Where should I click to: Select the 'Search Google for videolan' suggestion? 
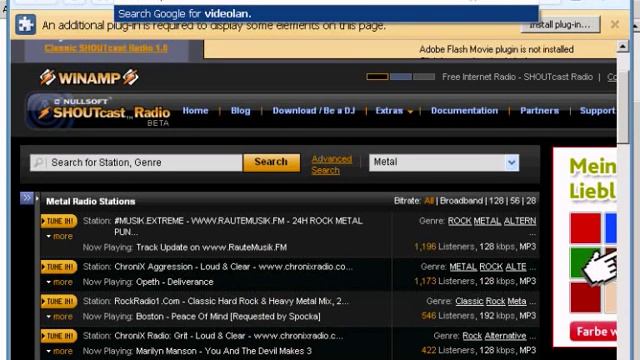[x=326, y=14]
